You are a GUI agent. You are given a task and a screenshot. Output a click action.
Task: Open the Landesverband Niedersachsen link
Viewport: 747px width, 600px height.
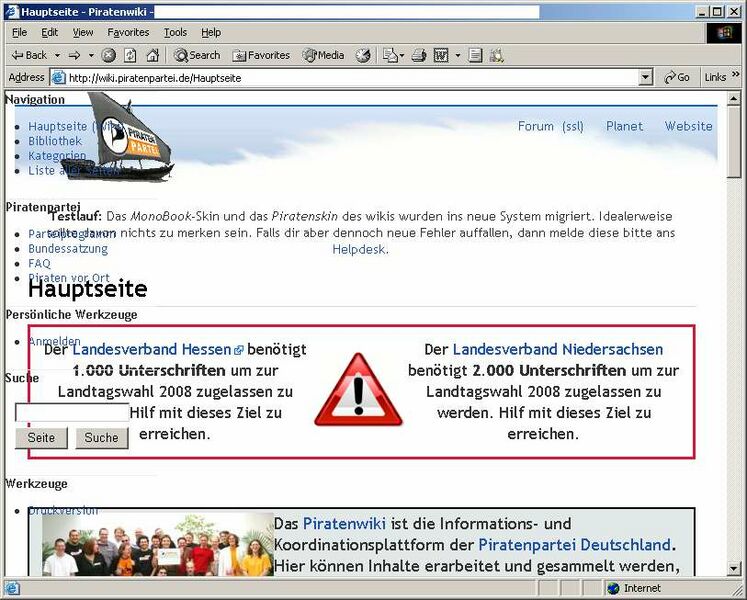click(x=557, y=349)
